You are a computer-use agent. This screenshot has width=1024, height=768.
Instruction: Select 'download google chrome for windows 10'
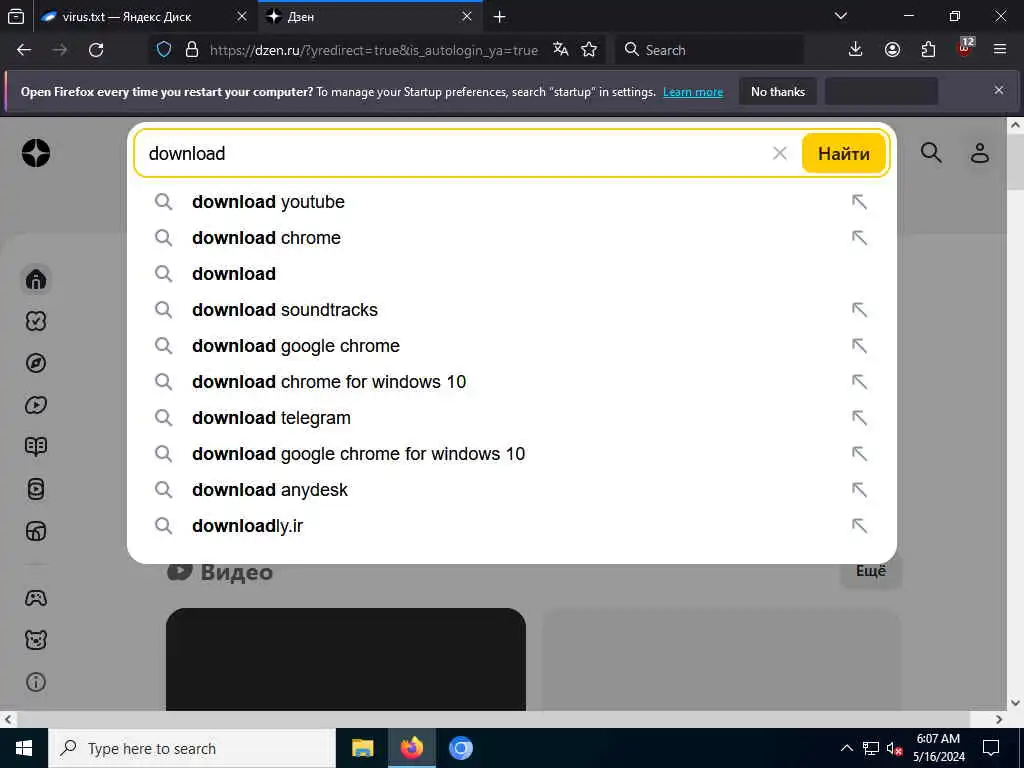point(511,454)
